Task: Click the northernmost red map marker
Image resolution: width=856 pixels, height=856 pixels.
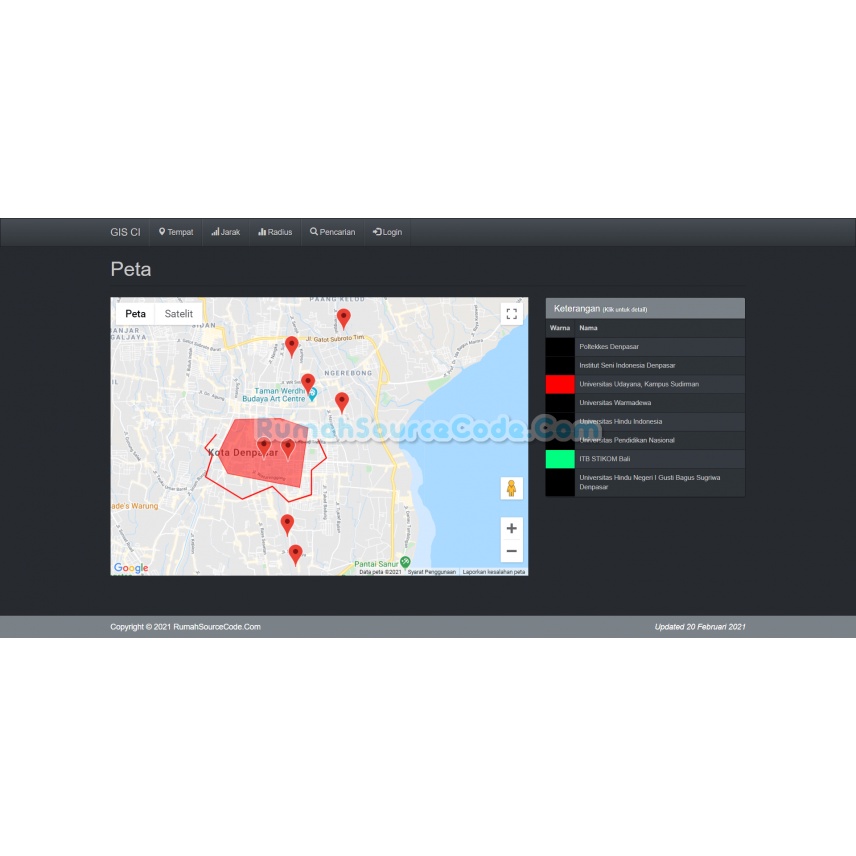Action: click(x=343, y=318)
